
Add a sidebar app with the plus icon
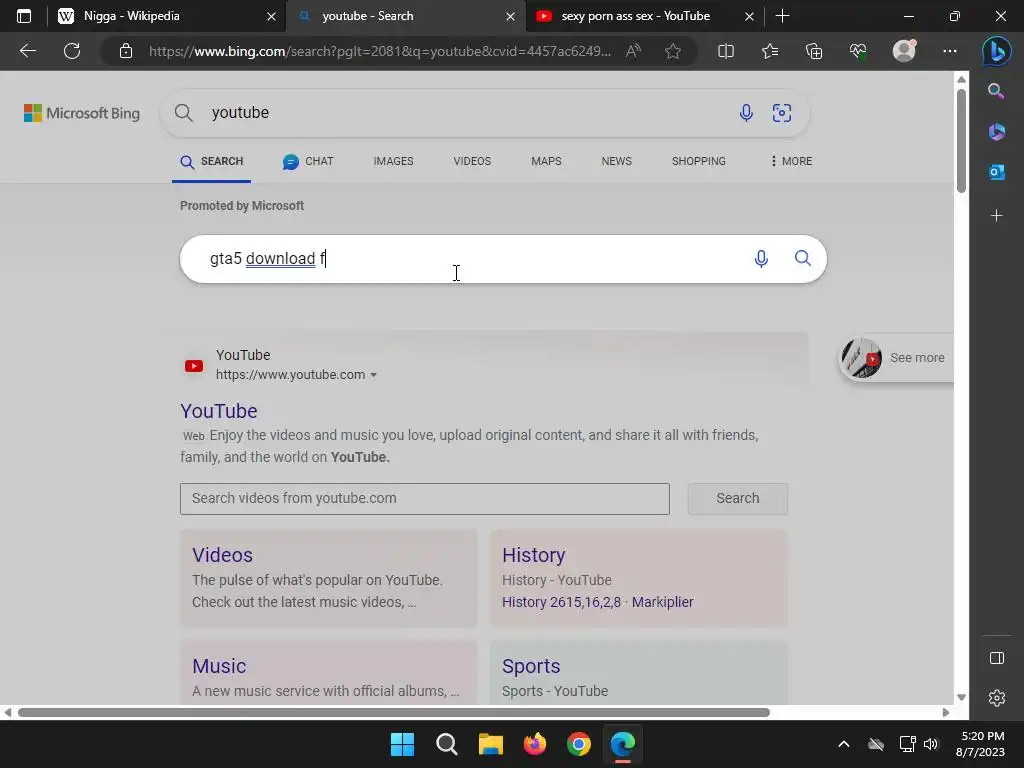[x=997, y=216]
